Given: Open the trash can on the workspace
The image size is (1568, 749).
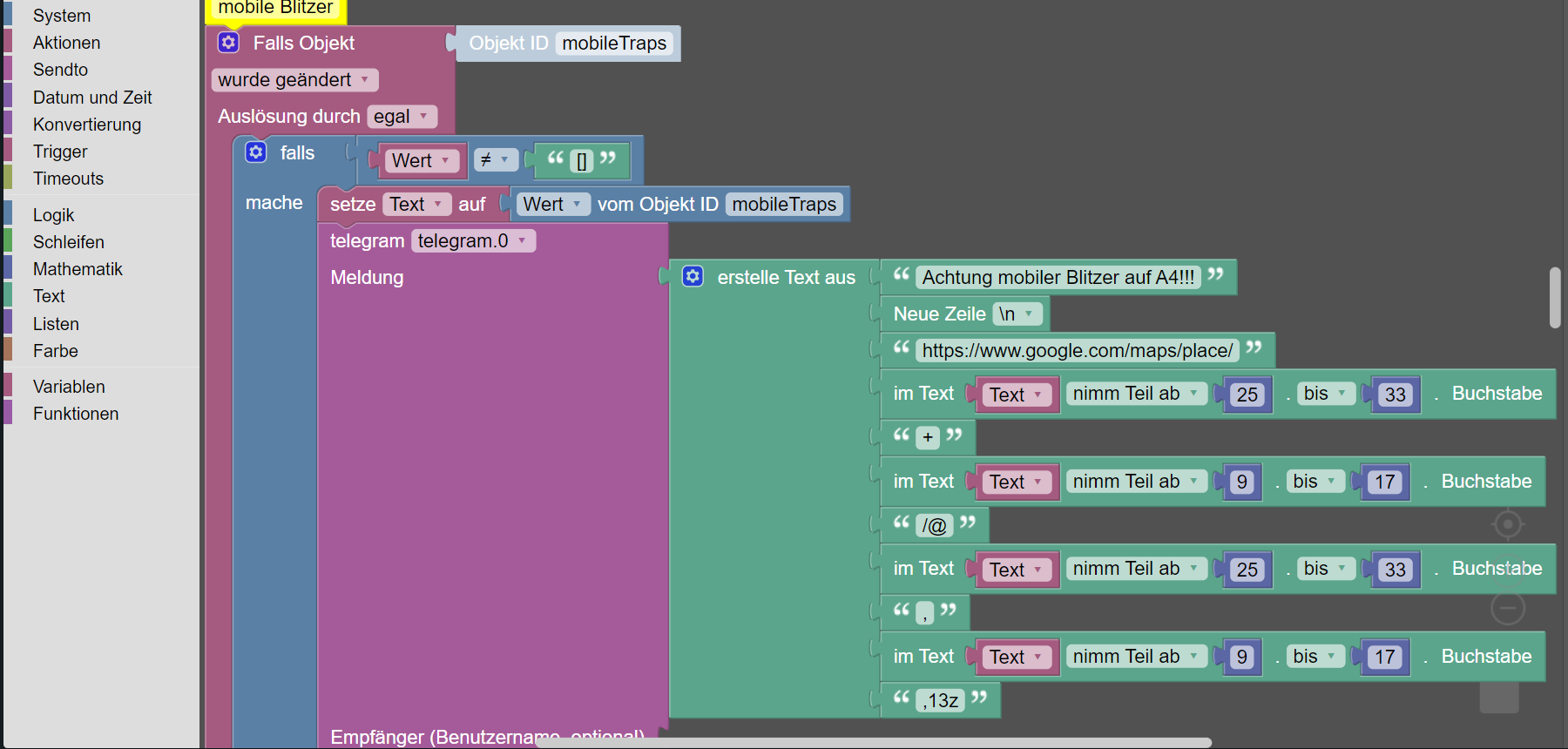Looking at the screenshot, I should (x=1499, y=697).
